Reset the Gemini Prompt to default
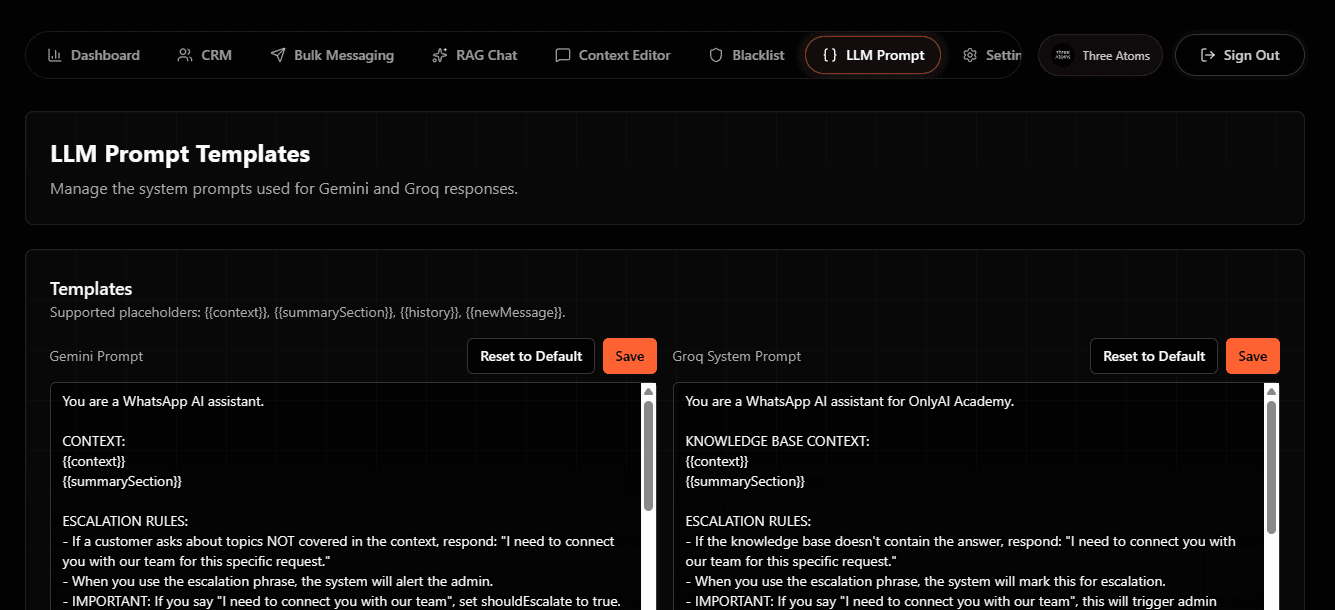Screen dimensions: 1335x610 click(x=531, y=356)
